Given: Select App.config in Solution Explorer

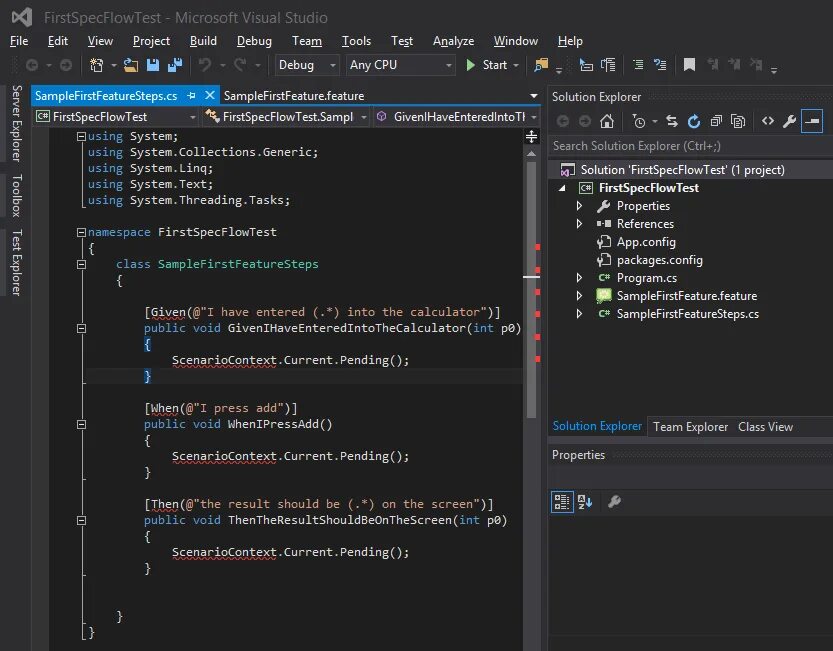Looking at the screenshot, I should click(646, 242).
